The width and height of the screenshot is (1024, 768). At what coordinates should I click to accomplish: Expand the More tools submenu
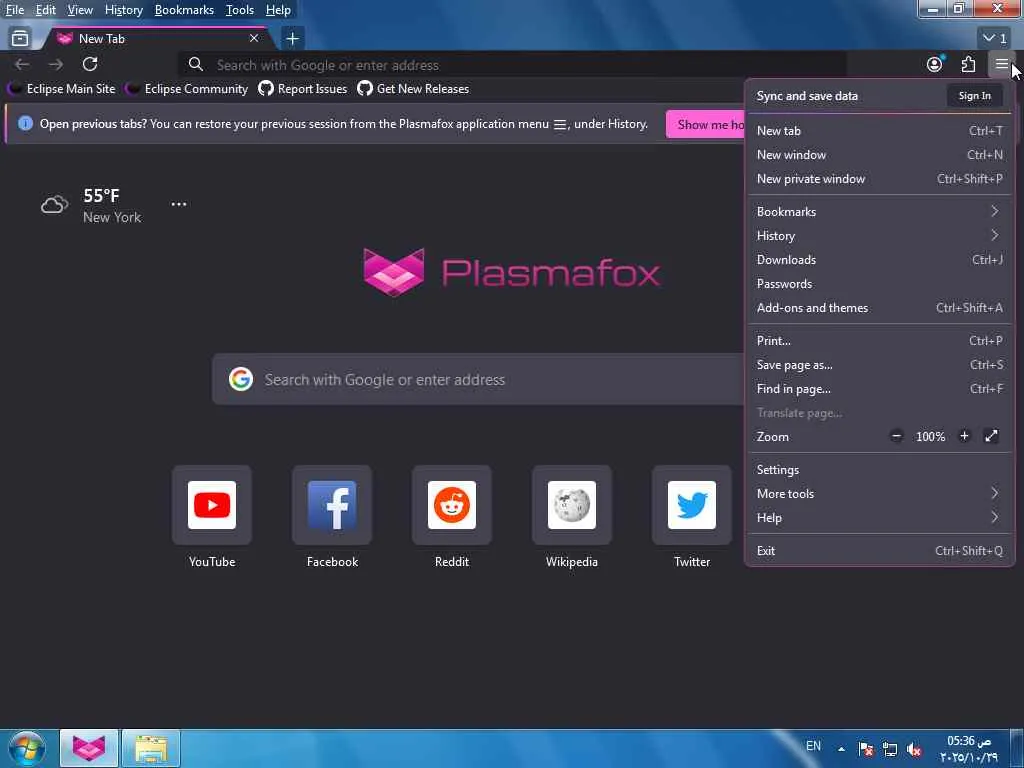coord(879,494)
